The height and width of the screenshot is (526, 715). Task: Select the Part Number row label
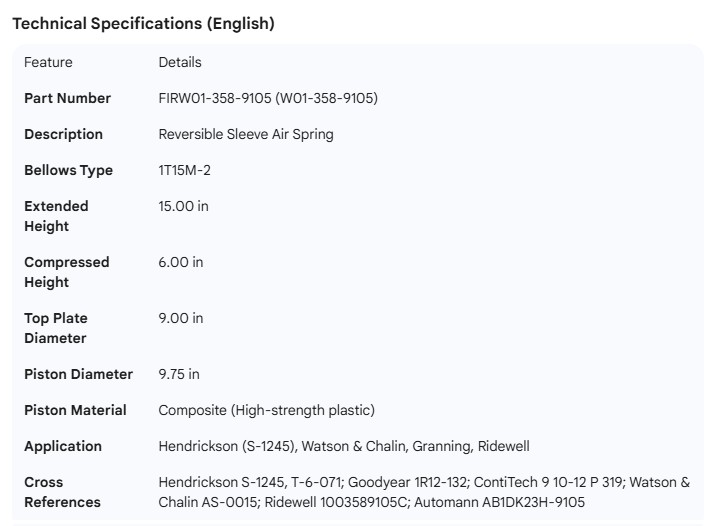(68, 98)
